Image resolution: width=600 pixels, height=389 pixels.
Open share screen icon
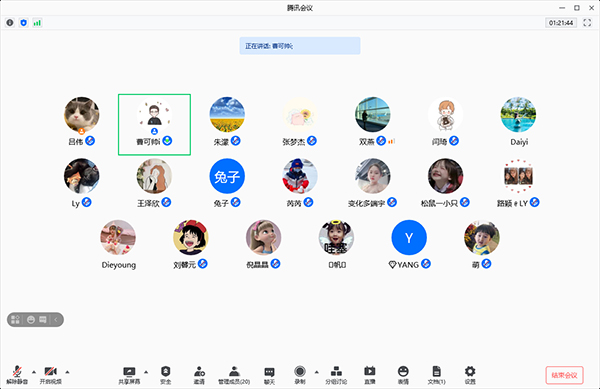pyautogui.click(x=129, y=374)
